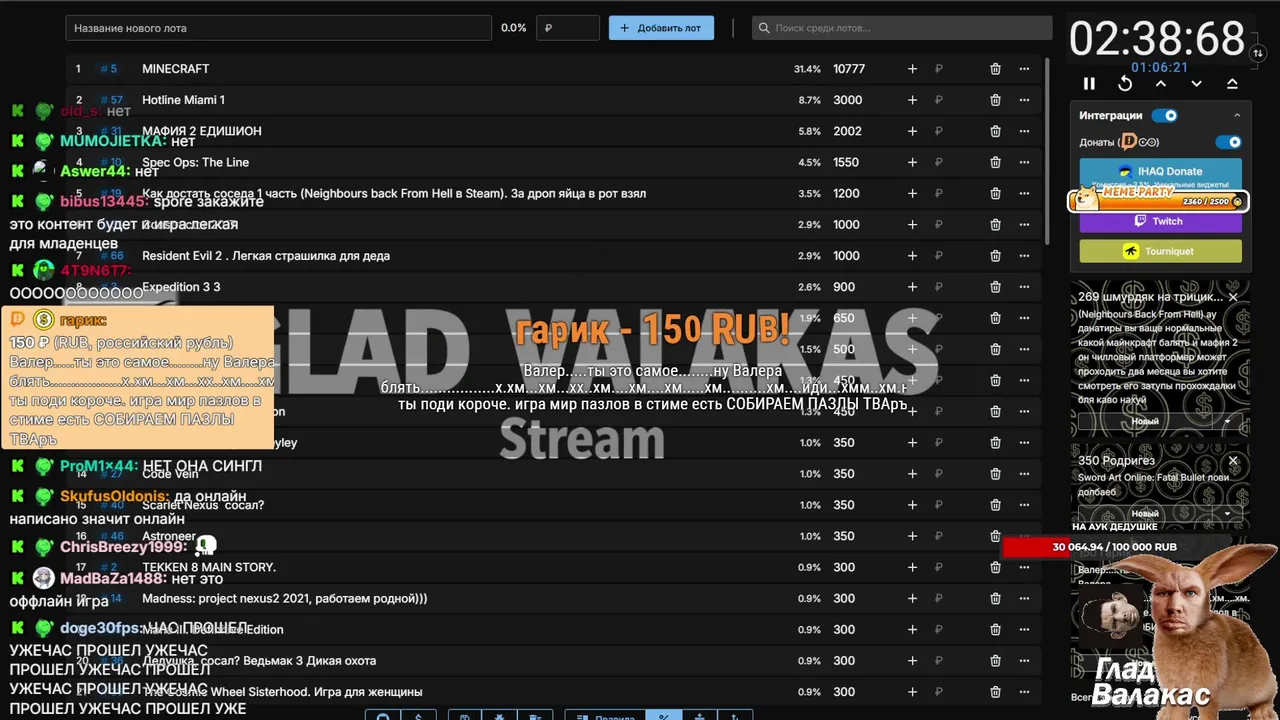1280x720 pixels.
Task: Click the Новый button on 269 donation
Action: [1145, 421]
